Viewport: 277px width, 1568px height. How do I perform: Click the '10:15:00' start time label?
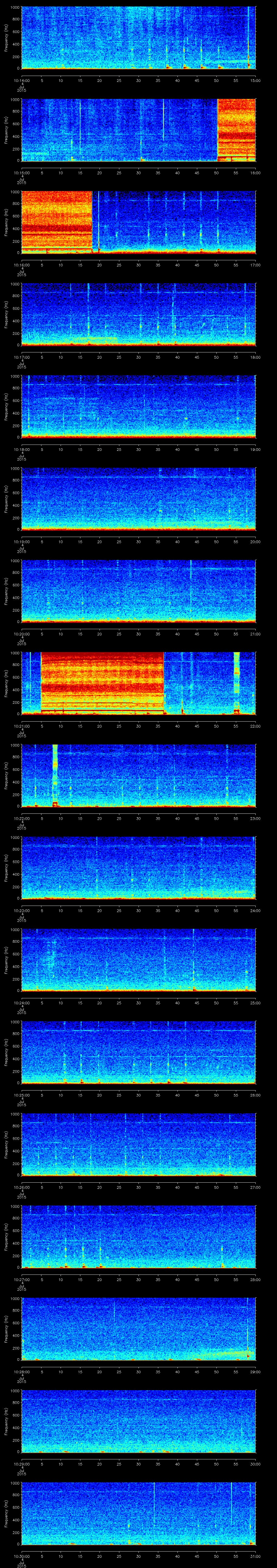click(x=21, y=173)
